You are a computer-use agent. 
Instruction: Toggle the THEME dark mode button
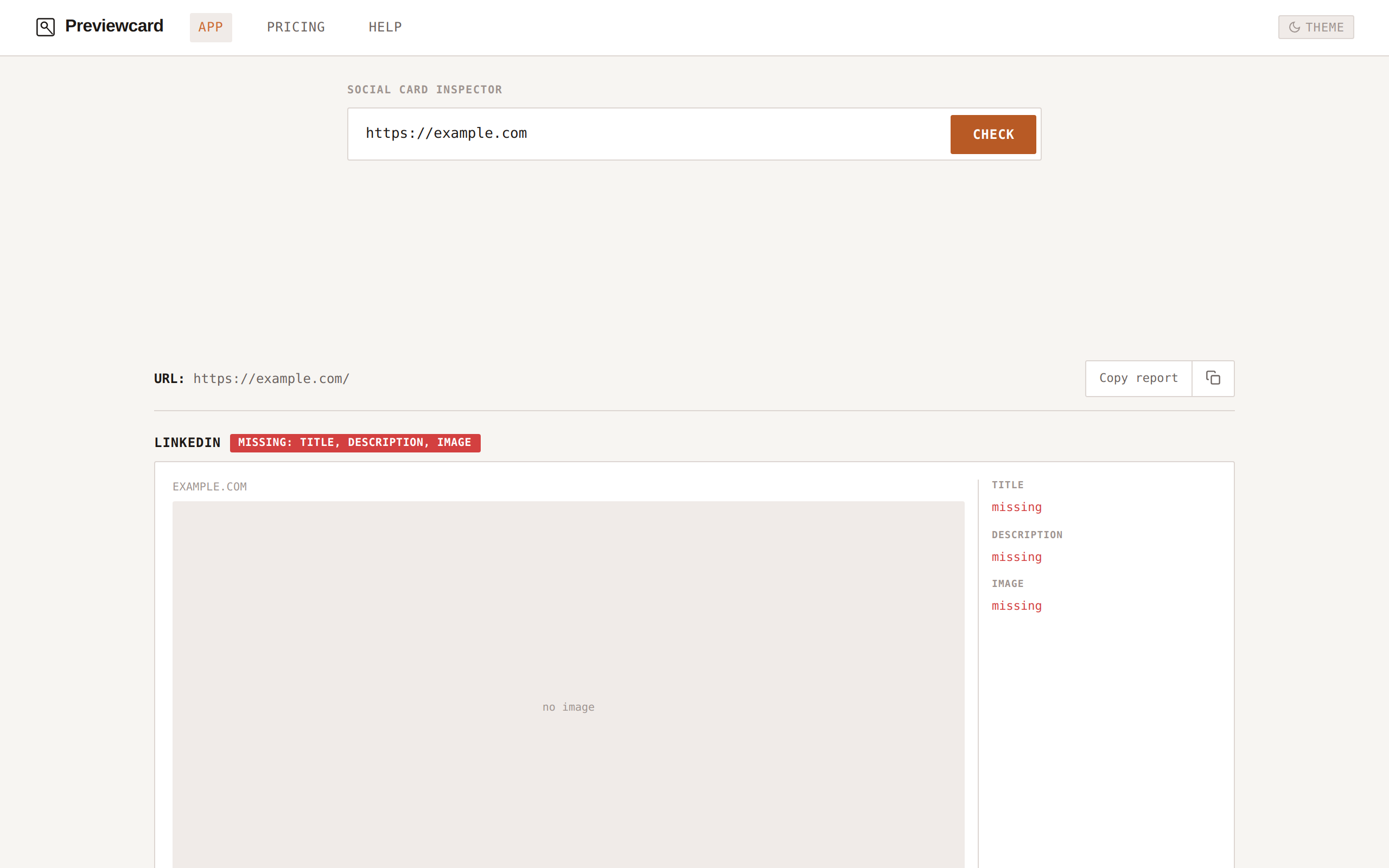[x=1316, y=27]
